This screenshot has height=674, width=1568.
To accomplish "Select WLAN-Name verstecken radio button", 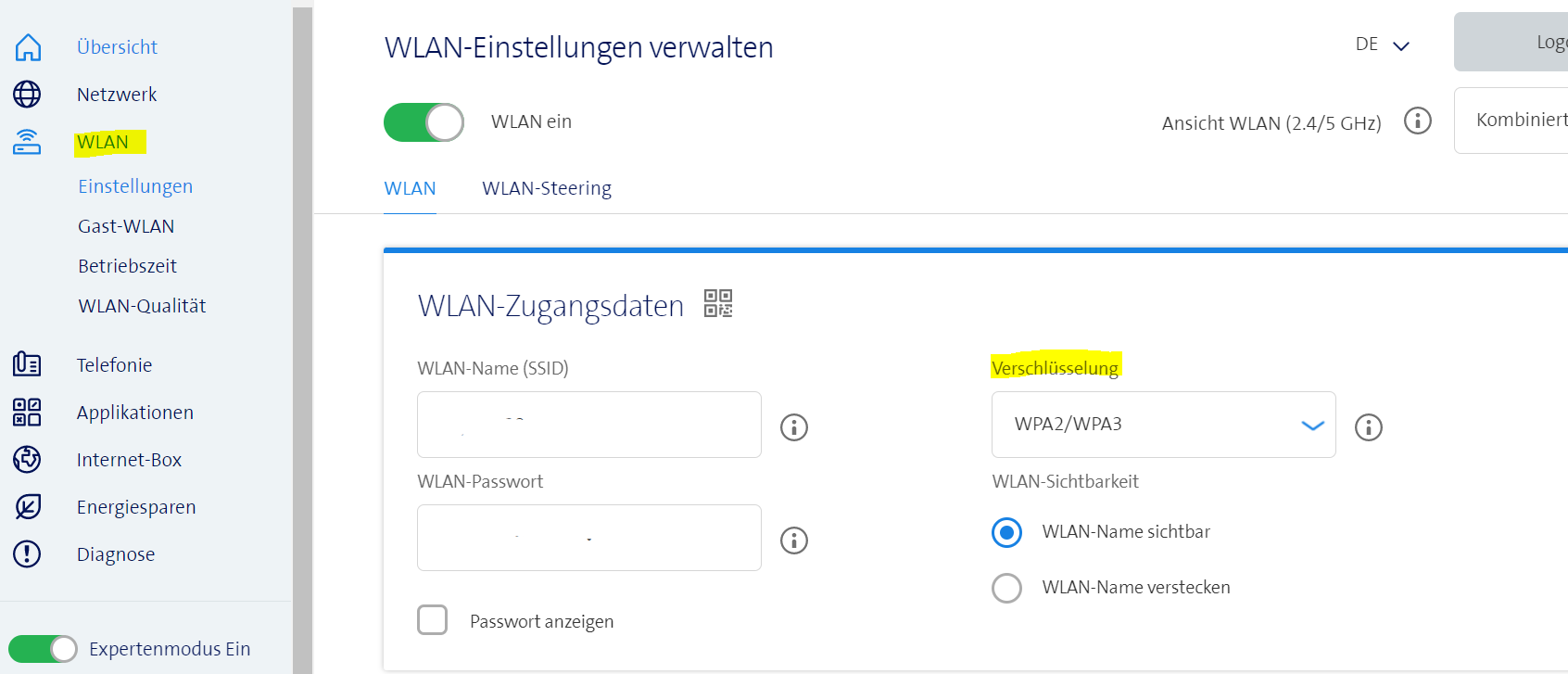I will point(1007,588).
